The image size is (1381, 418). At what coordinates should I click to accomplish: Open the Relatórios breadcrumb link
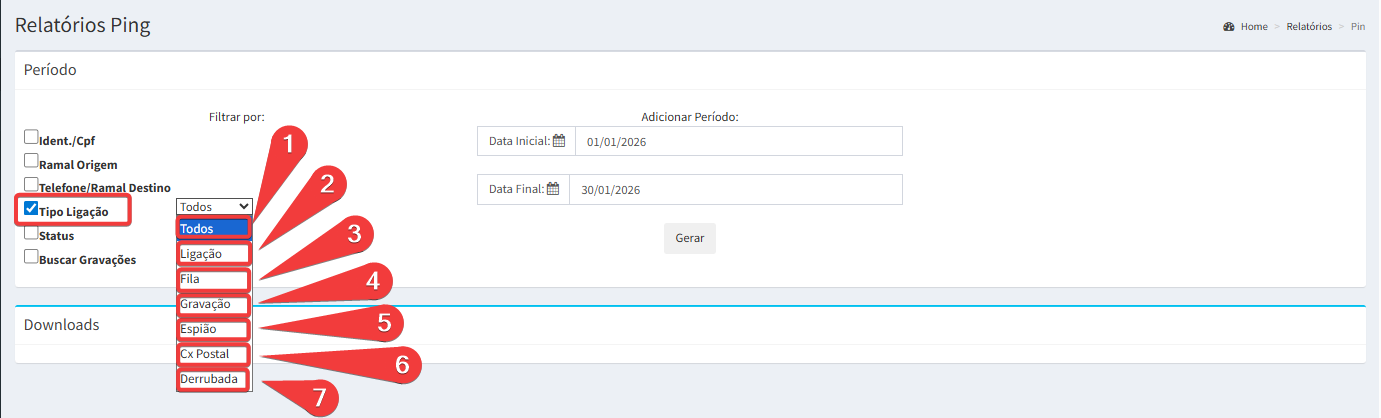(1309, 27)
